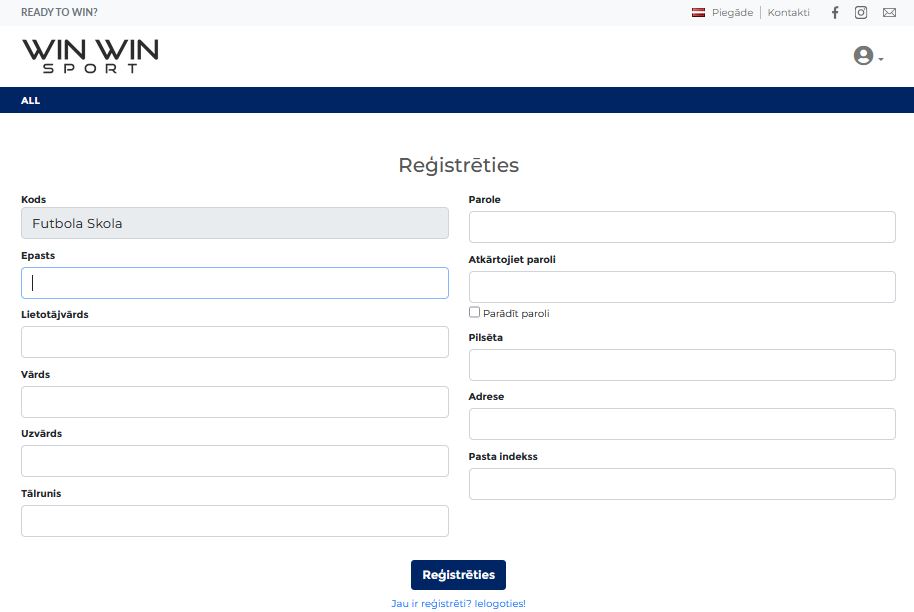
Task: Focus the Epasts input field
Action: (x=235, y=283)
